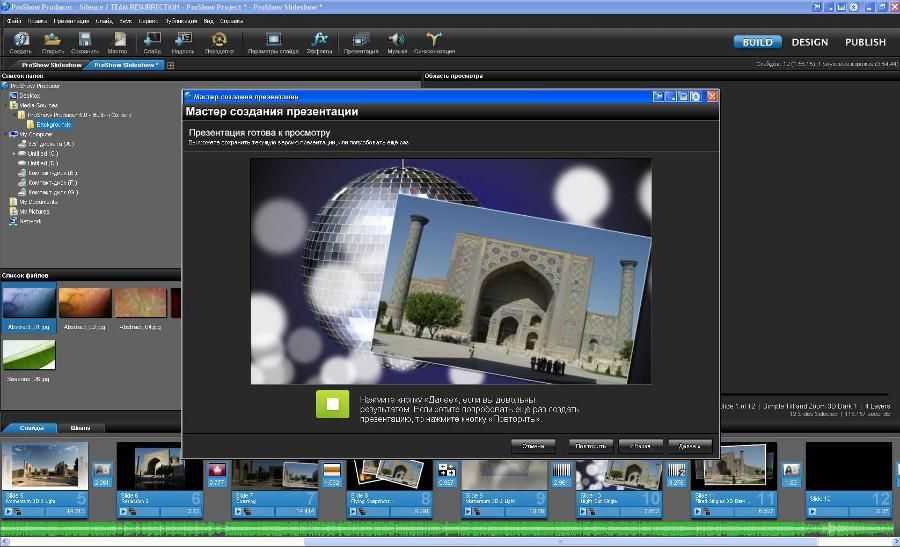Viewport: 900px width, 547px height.
Task: Select the green Swoosh background thumbnail
Action: point(29,355)
